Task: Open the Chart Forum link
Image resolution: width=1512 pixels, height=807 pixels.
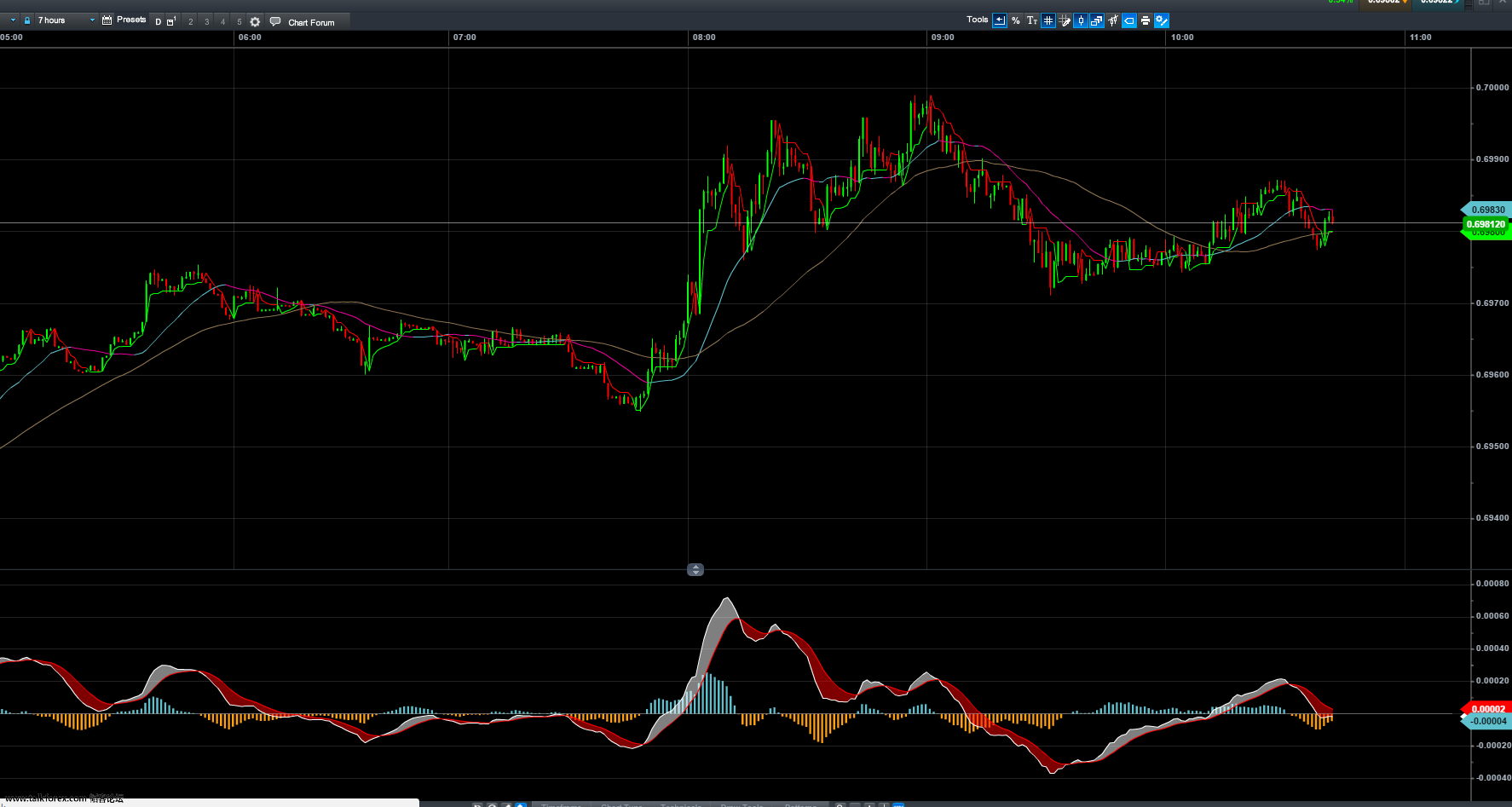Action: tap(311, 23)
